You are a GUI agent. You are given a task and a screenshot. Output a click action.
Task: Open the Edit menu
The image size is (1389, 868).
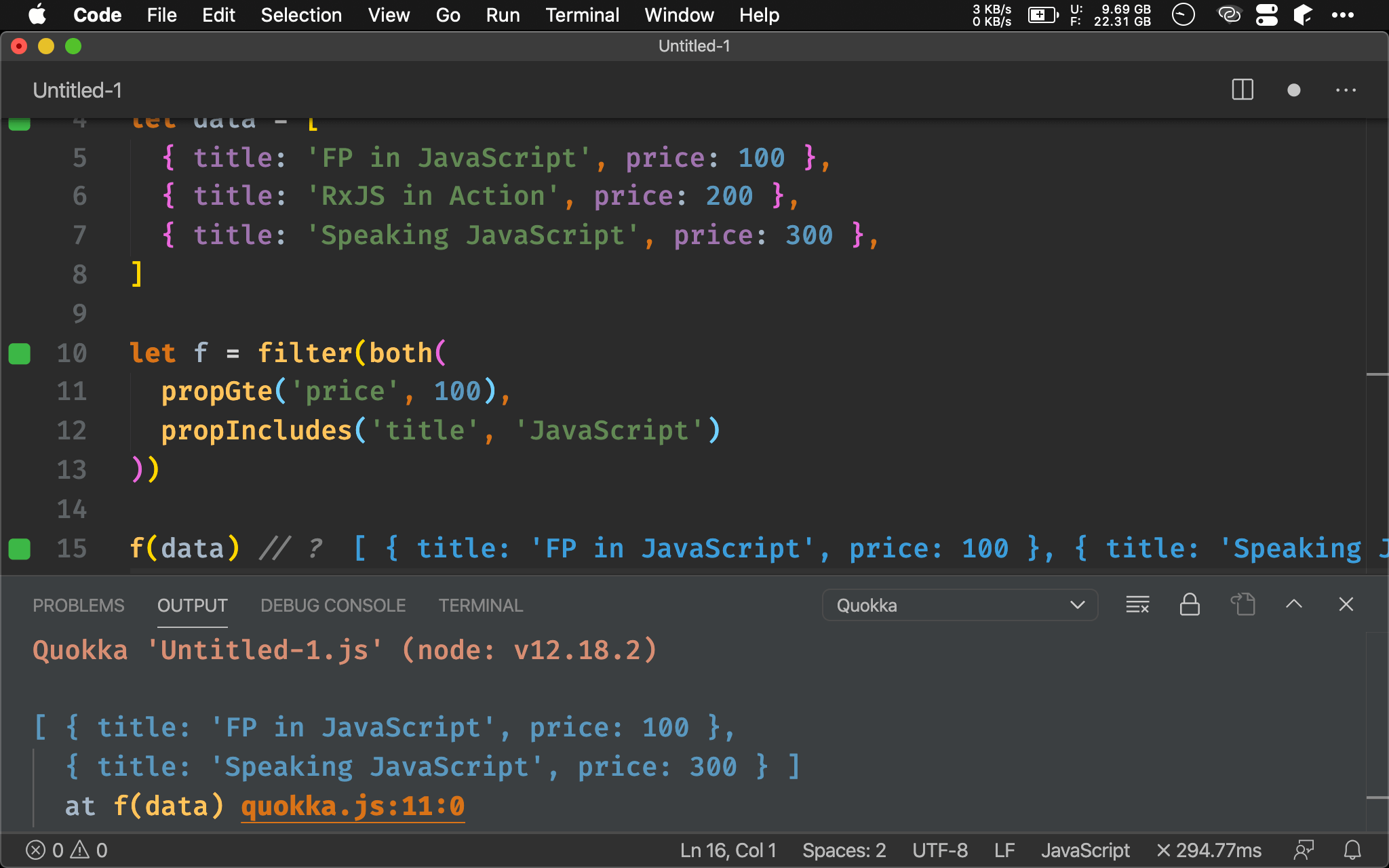218,15
